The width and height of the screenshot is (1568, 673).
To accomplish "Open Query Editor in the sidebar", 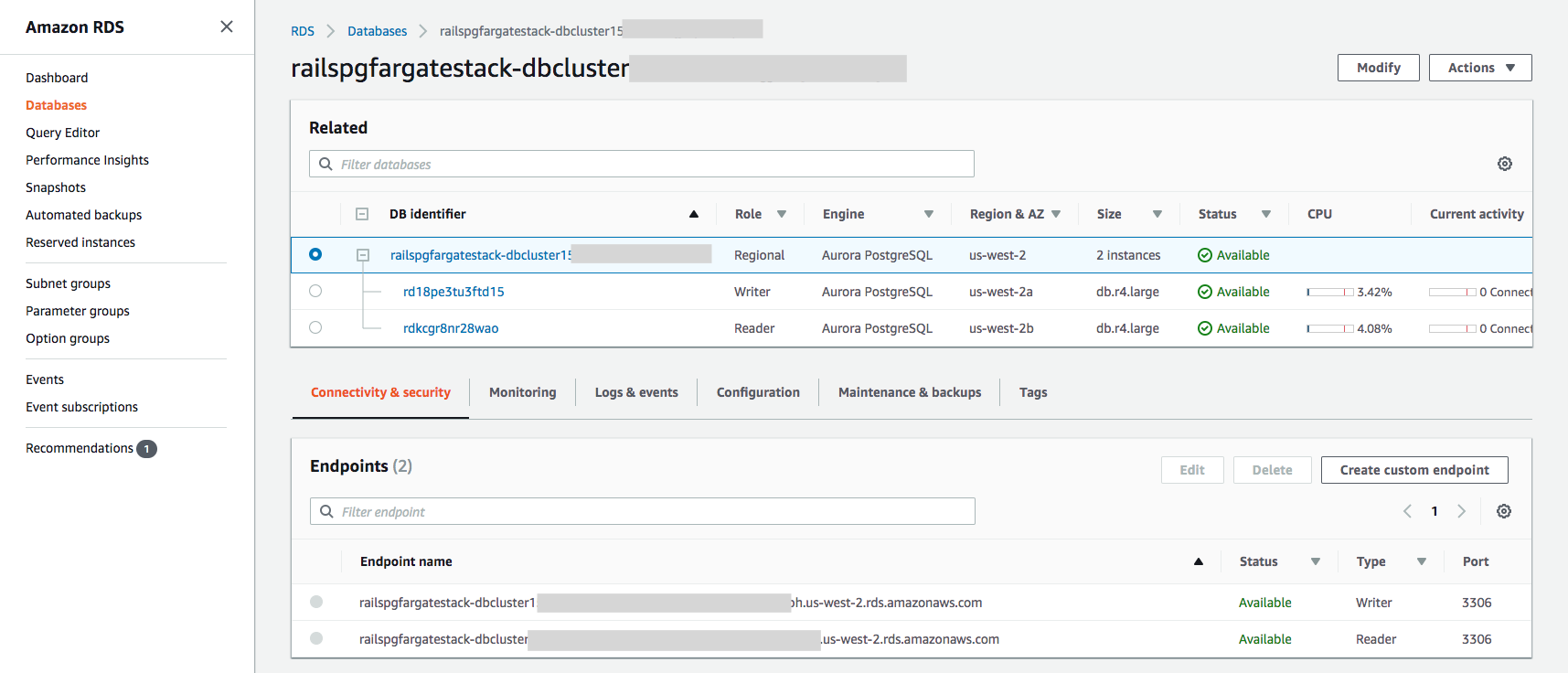I will [62, 133].
